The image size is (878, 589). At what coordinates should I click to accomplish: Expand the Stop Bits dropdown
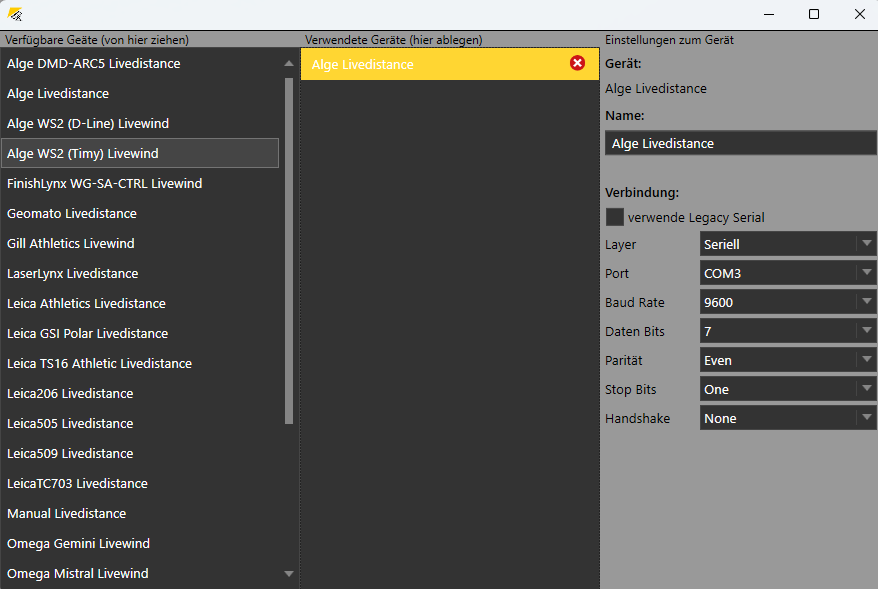pyautogui.click(x=787, y=389)
